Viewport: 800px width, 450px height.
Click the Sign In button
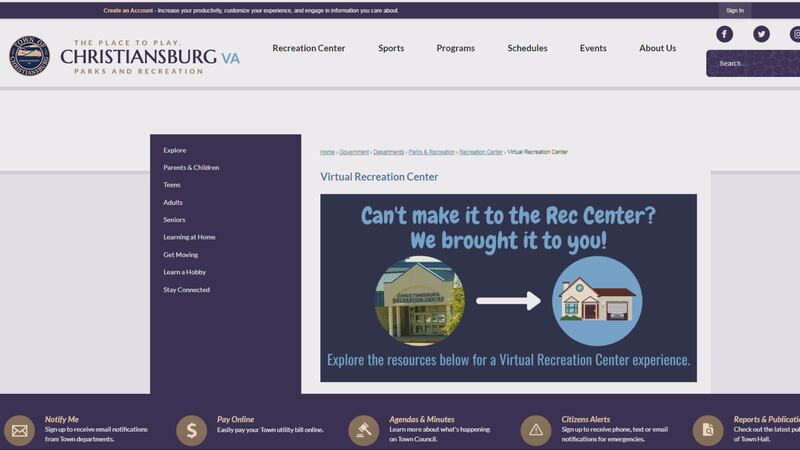point(735,10)
